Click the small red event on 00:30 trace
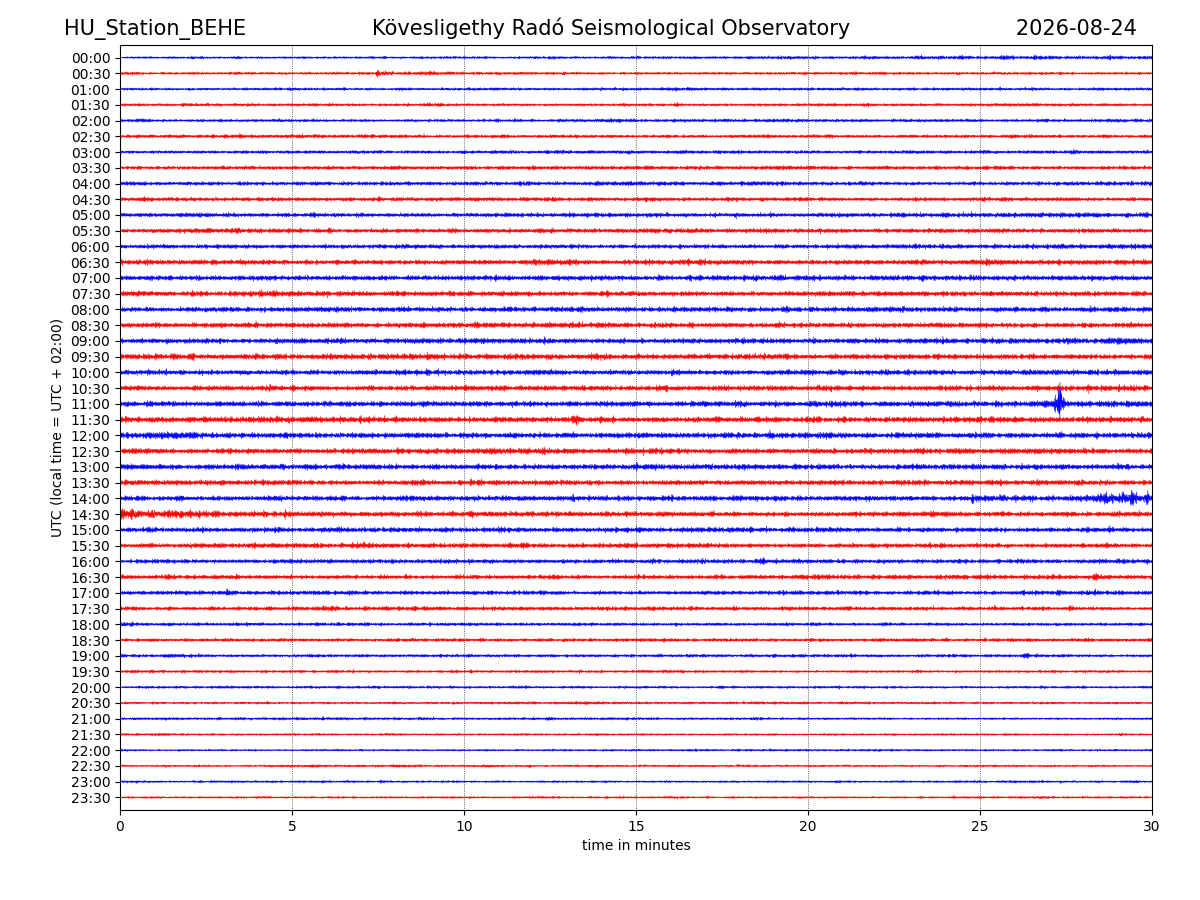 pos(378,73)
